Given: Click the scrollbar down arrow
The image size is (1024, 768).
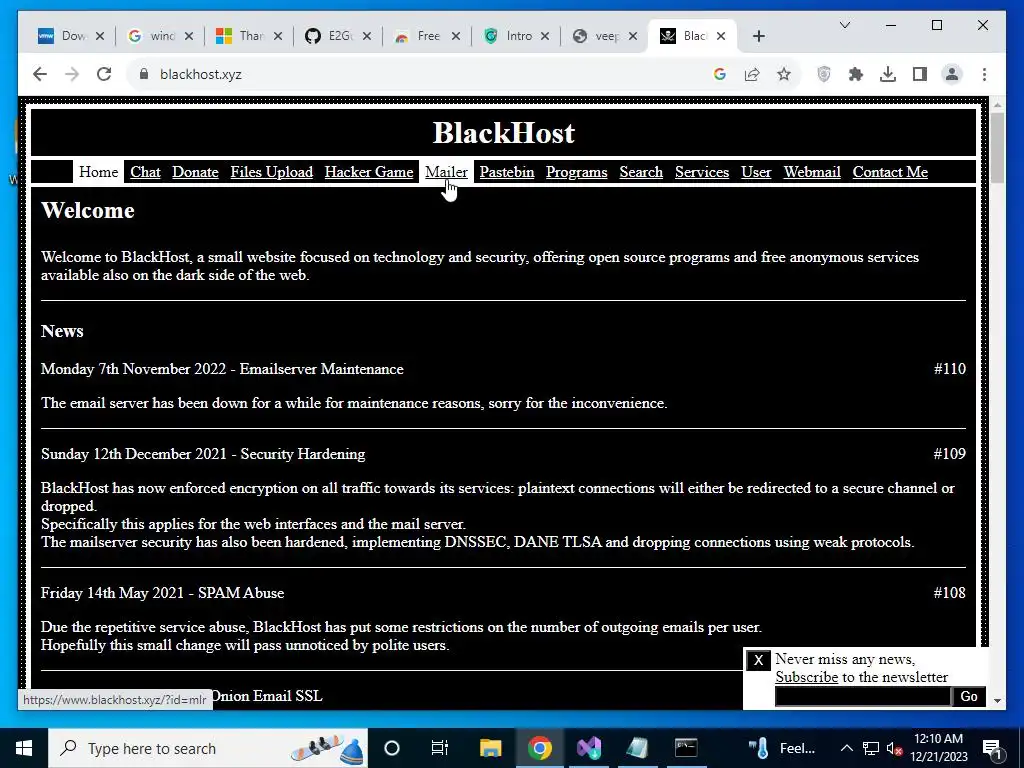Looking at the screenshot, I should click(997, 701).
